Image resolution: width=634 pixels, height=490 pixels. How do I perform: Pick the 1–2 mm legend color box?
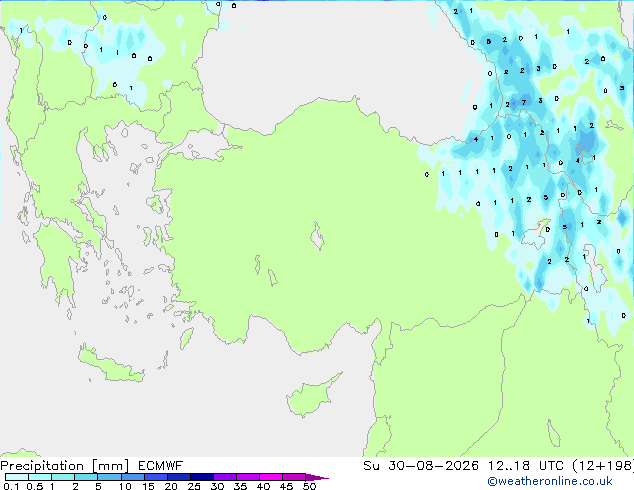click(63, 477)
